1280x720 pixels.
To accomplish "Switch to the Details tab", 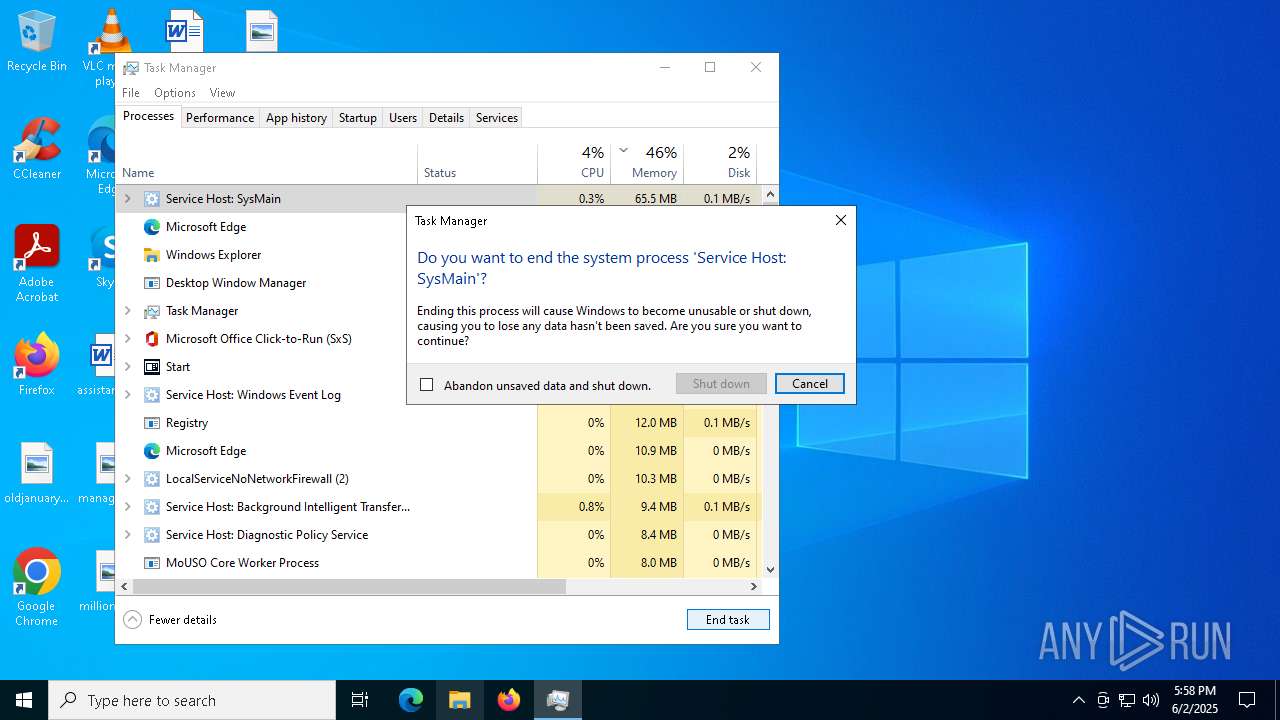I will coord(446,118).
